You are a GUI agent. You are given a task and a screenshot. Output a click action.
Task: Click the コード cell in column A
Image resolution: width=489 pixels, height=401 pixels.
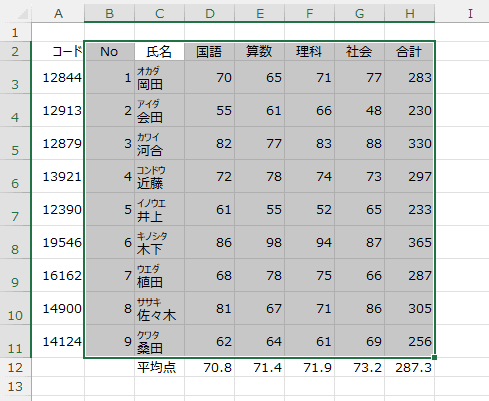pyautogui.click(x=58, y=51)
